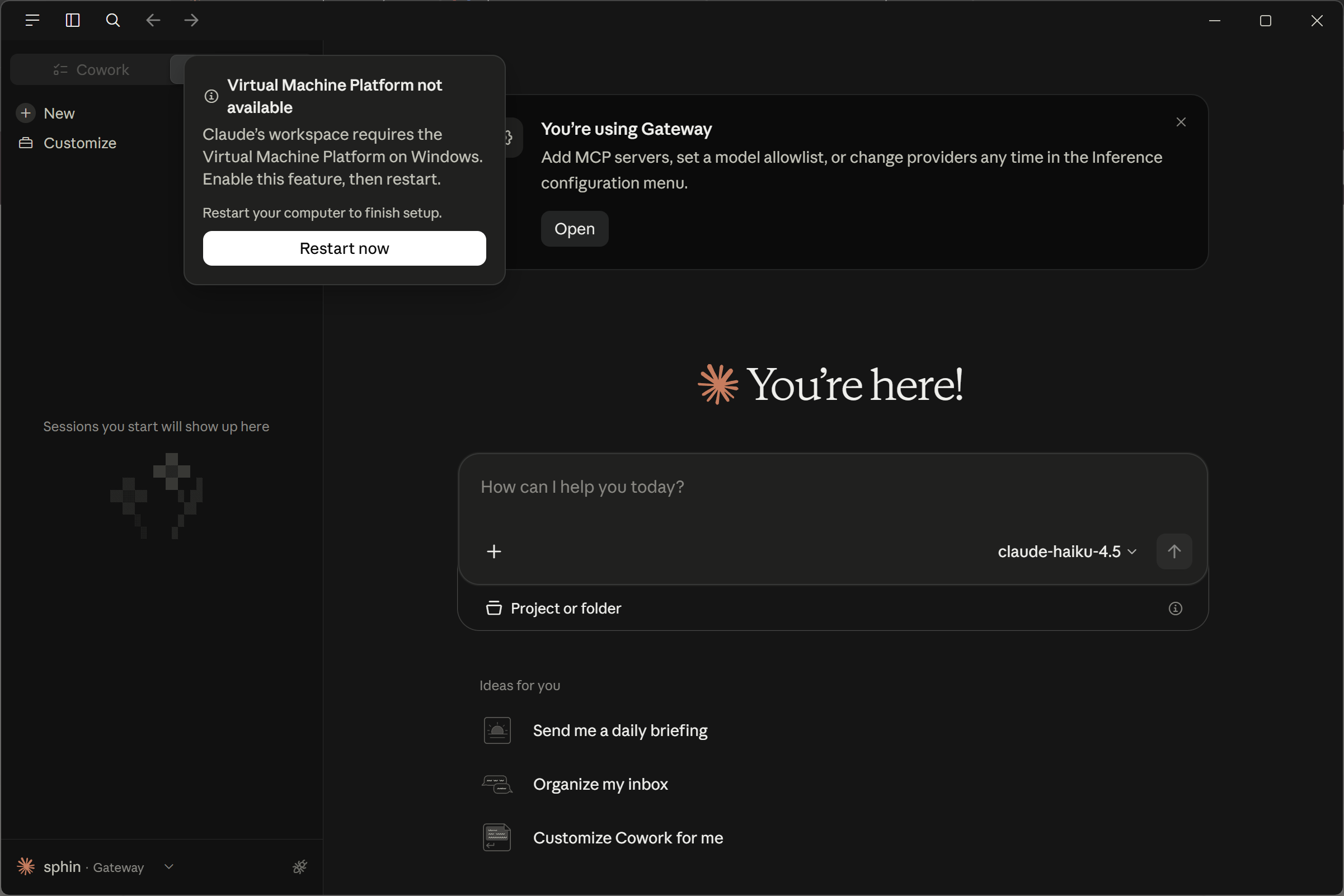This screenshot has width=1344, height=896.
Task: Open the claude-haiku-4.5 model dropdown
Action: 1066,551
